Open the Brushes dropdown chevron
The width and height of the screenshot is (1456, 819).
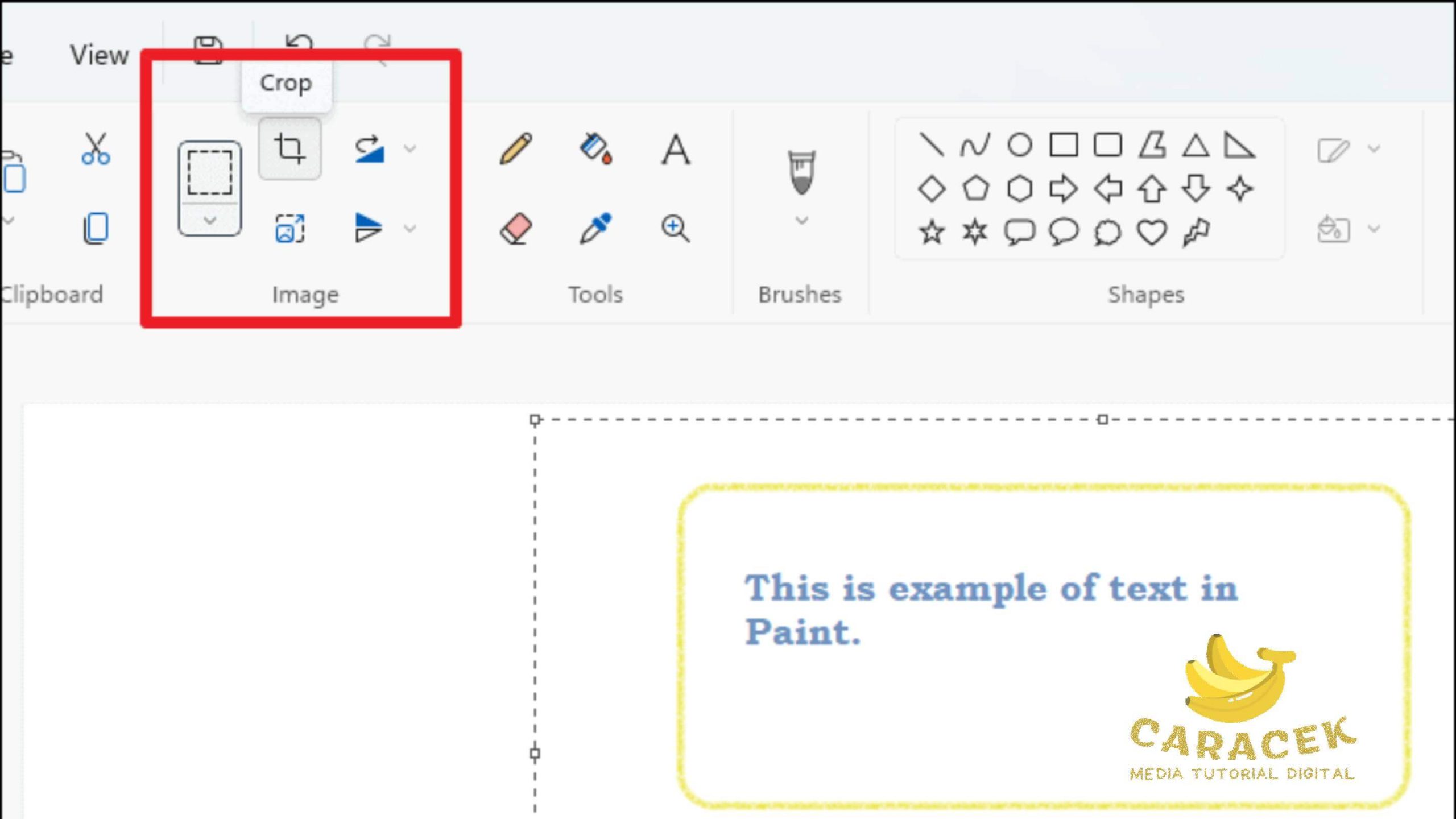coord(801,220)
